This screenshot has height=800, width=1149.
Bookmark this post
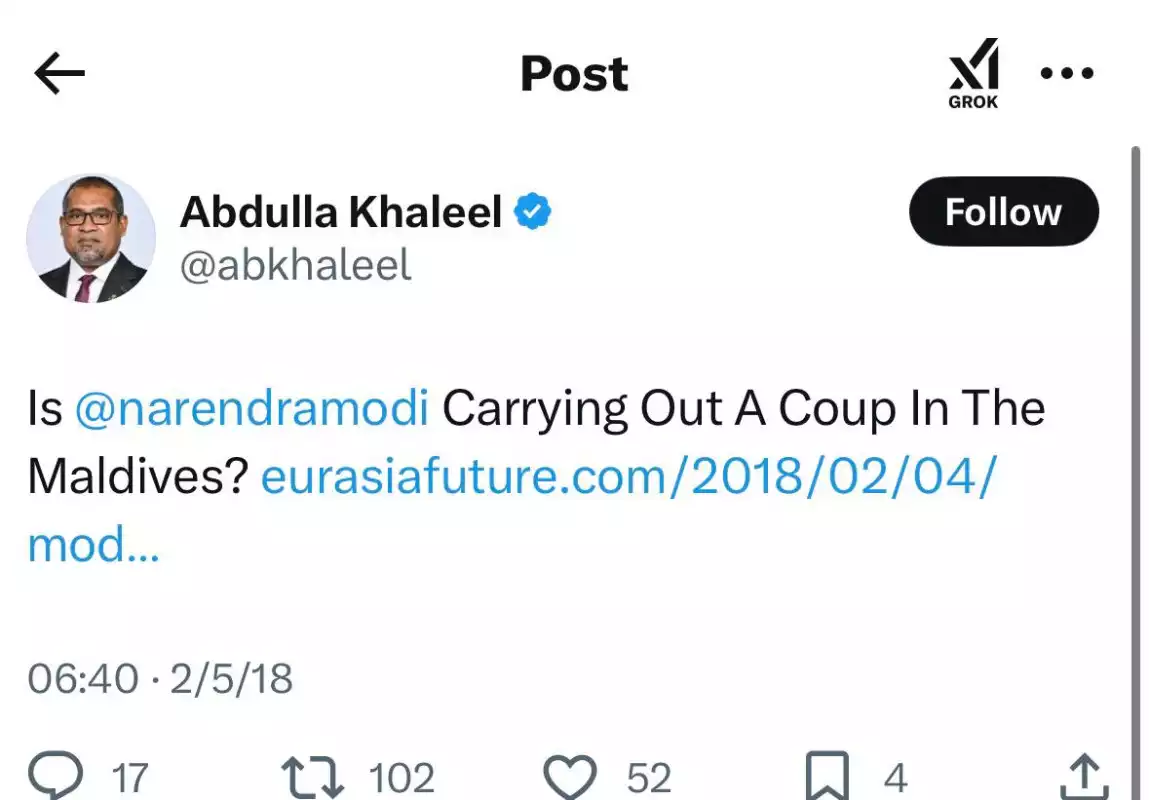coord(827,777)
